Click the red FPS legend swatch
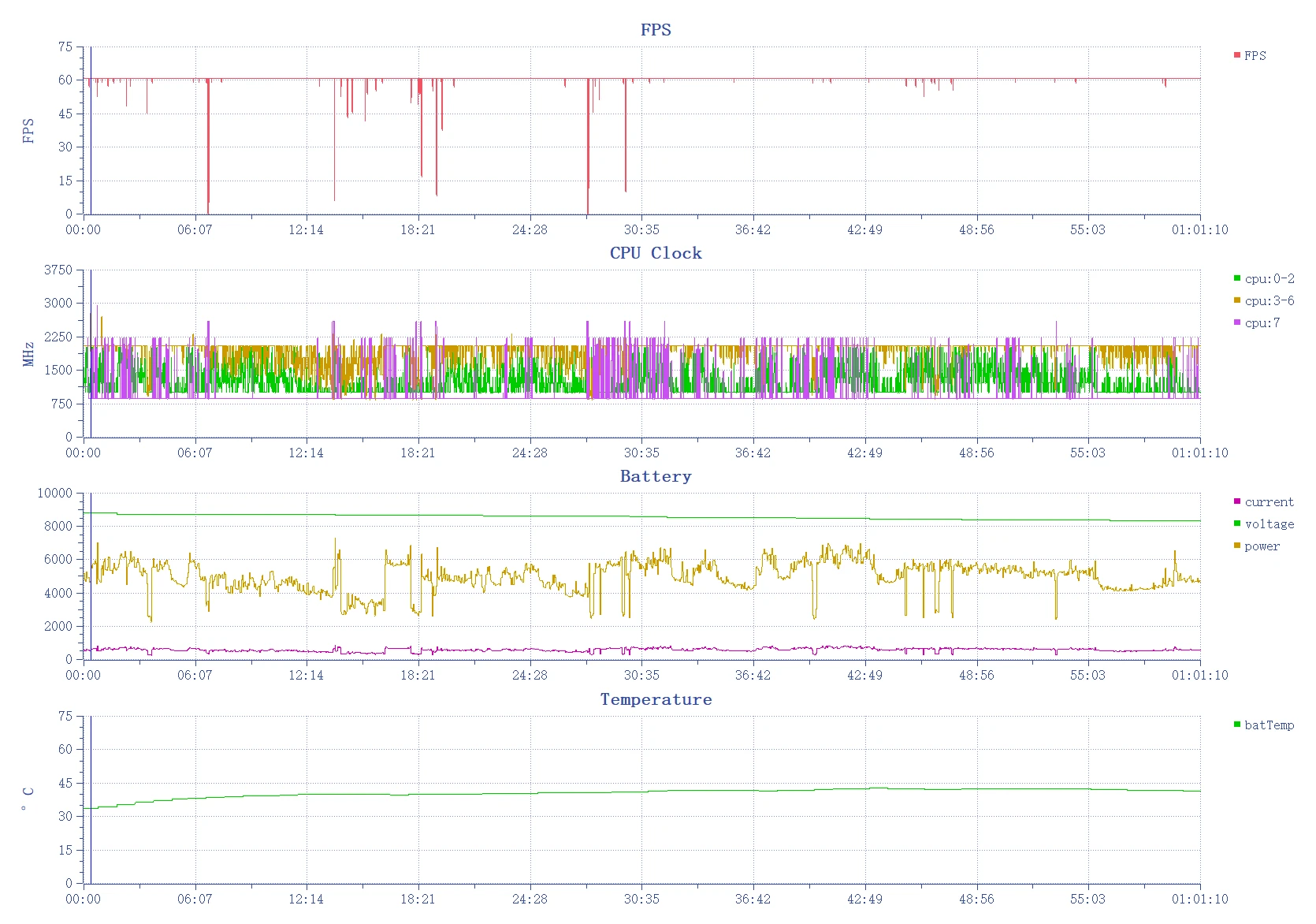1316x924 pixels. (x=1236, y=55)
